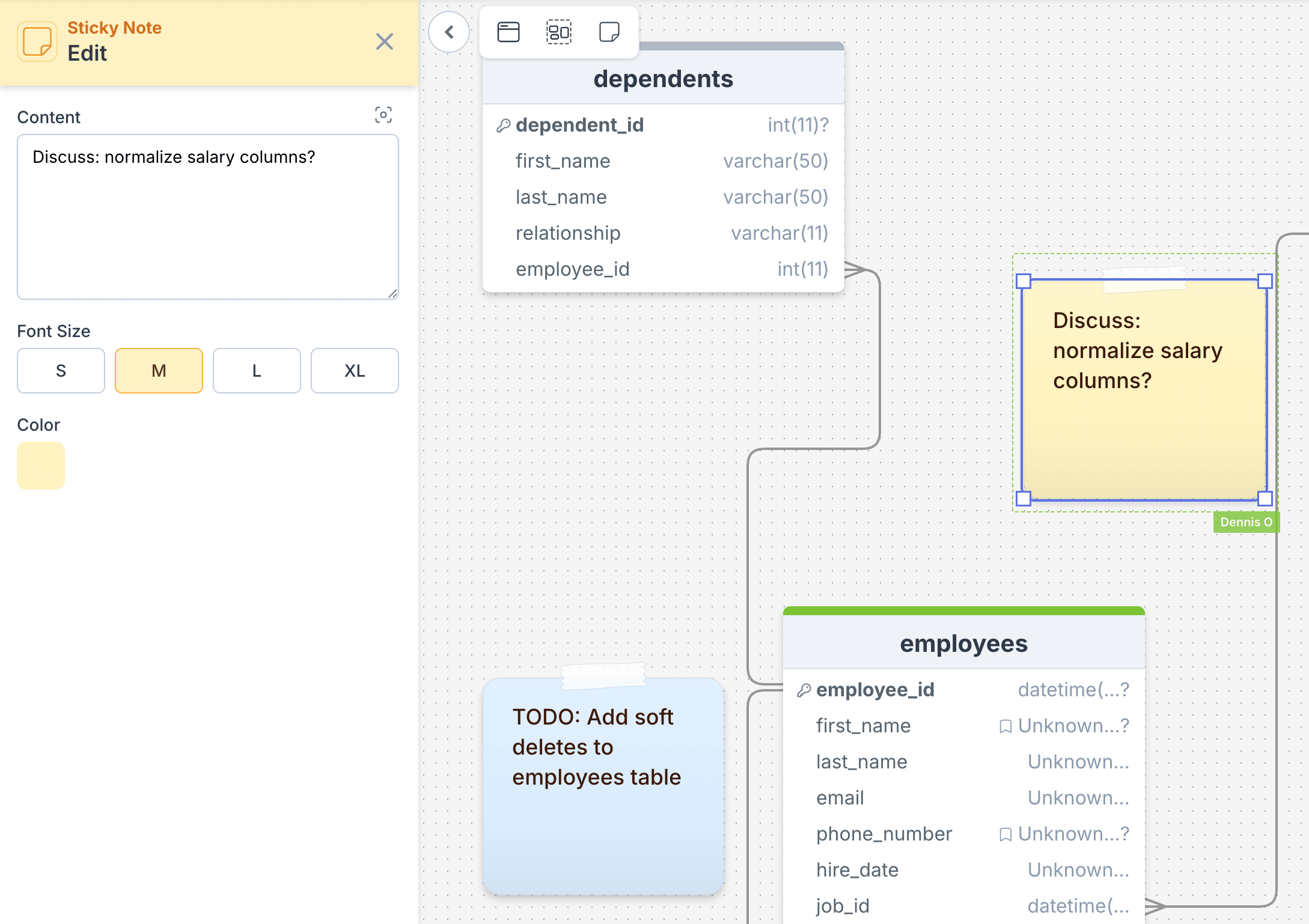Click the add table icon in toolbar
Viewport: 1309px width, 924px height.
[x=508, y=32]
